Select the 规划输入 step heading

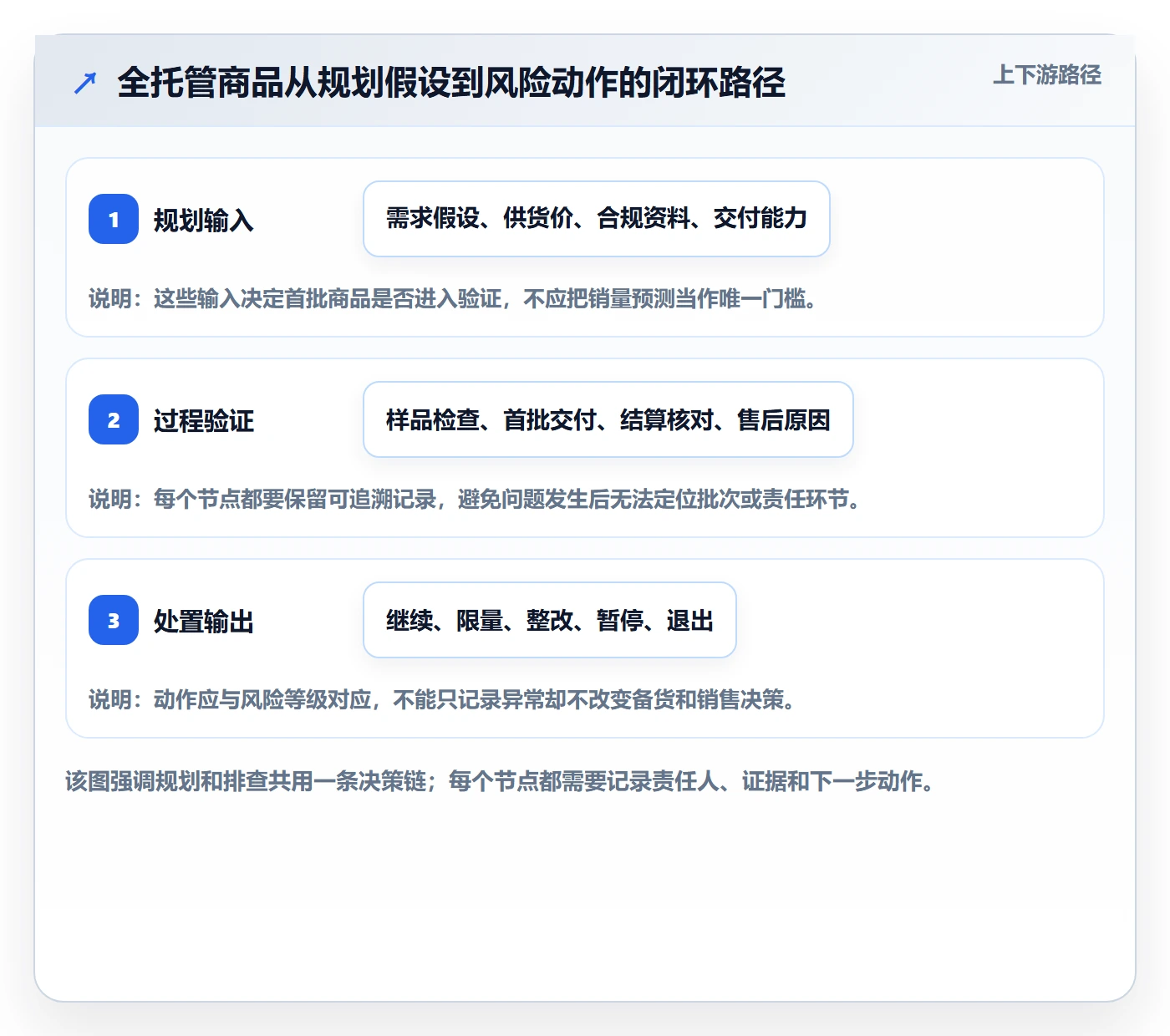[x=204, y=221]
